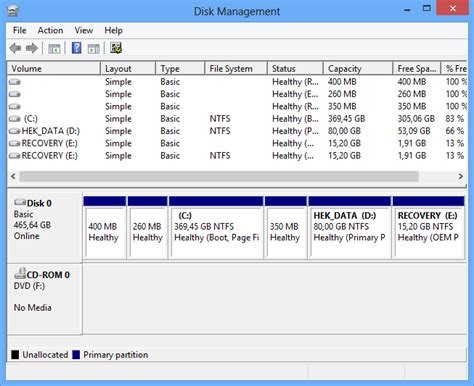
Task: Select the HEK_DATA (D:) volume row
Action: click(237, 131)
